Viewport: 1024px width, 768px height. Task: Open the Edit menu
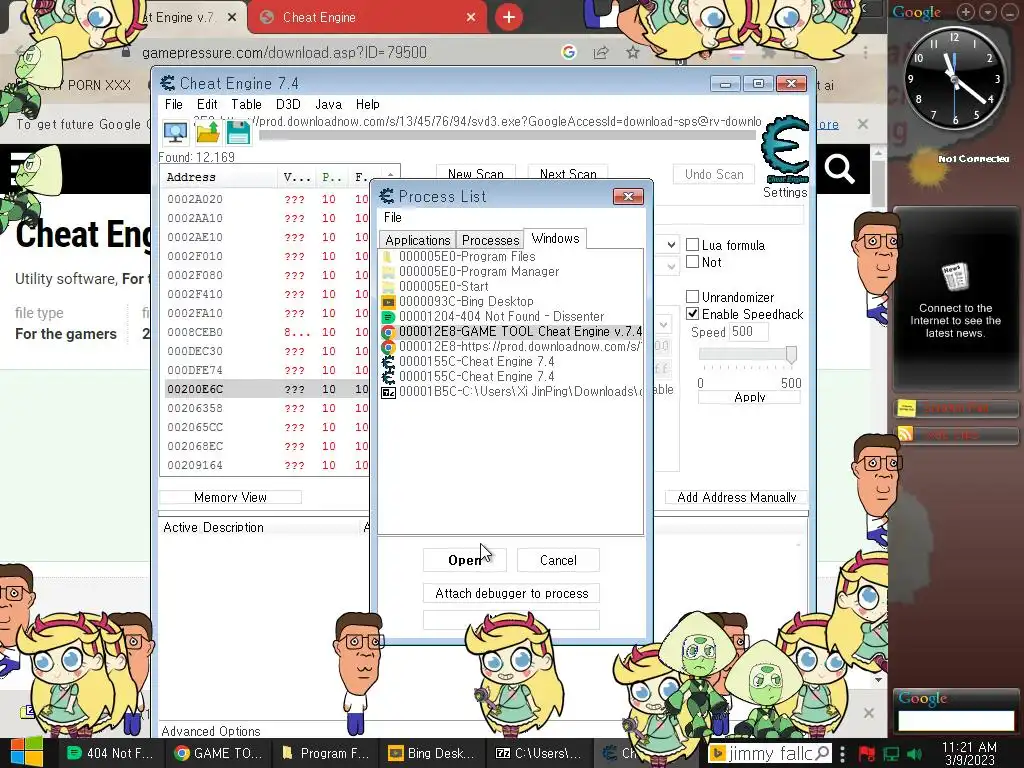[207, 104]
